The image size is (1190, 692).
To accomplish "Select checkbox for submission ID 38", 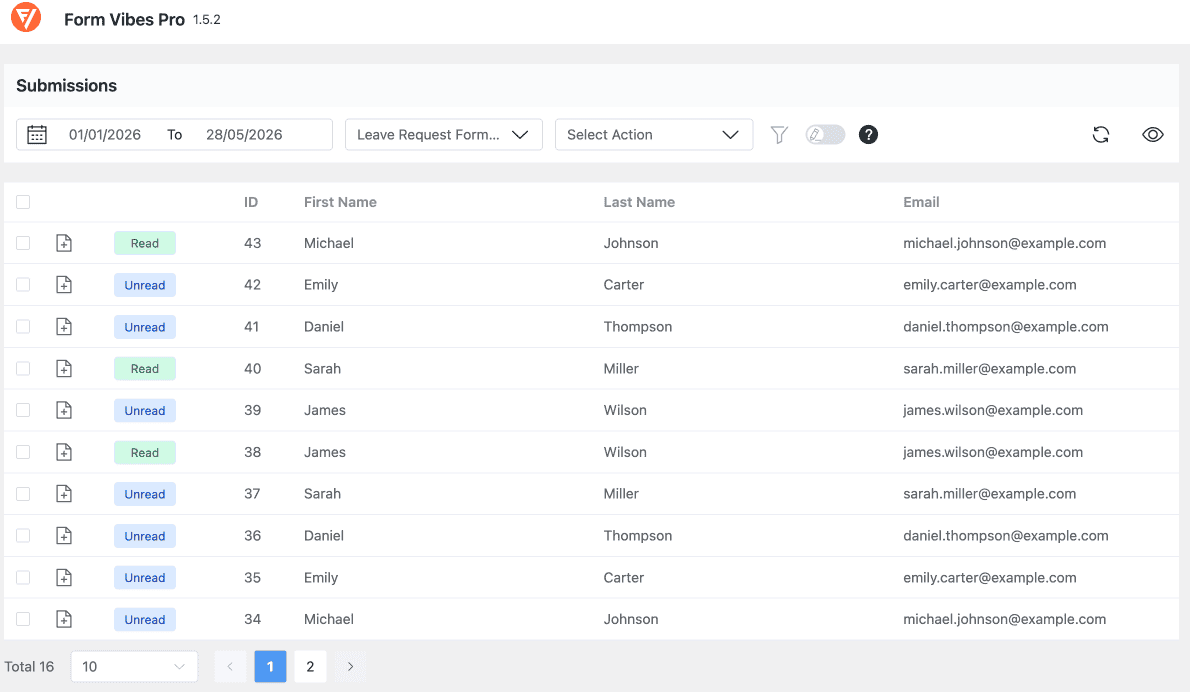I will 24,452.
